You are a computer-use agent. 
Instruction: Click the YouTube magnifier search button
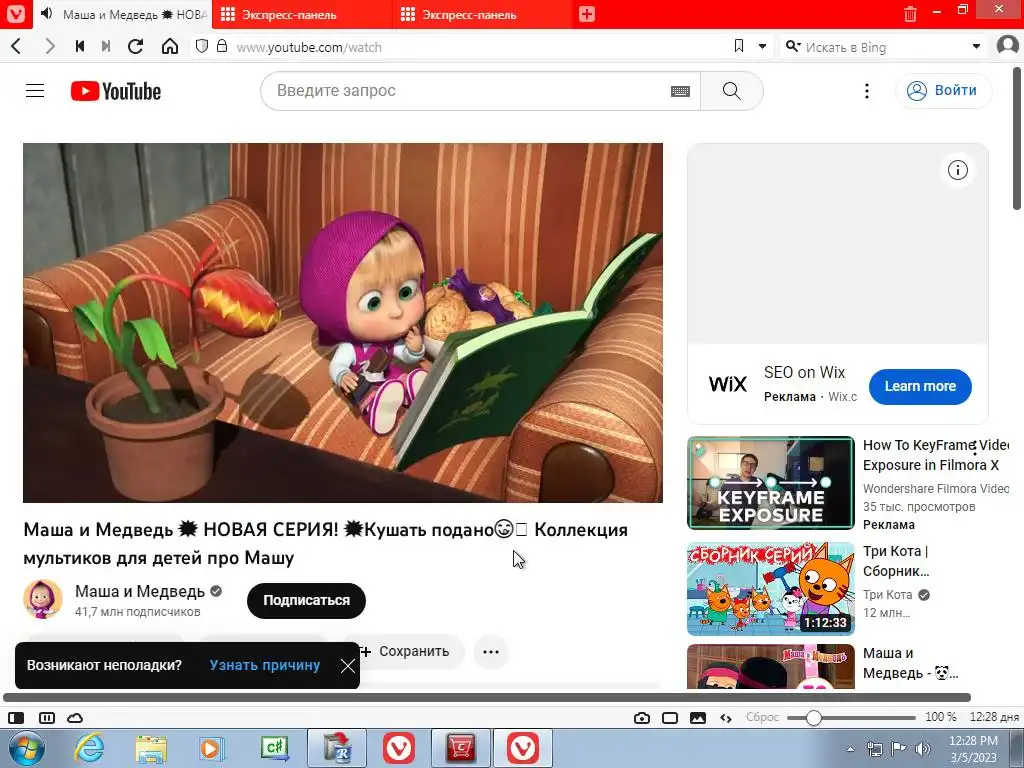731,91
